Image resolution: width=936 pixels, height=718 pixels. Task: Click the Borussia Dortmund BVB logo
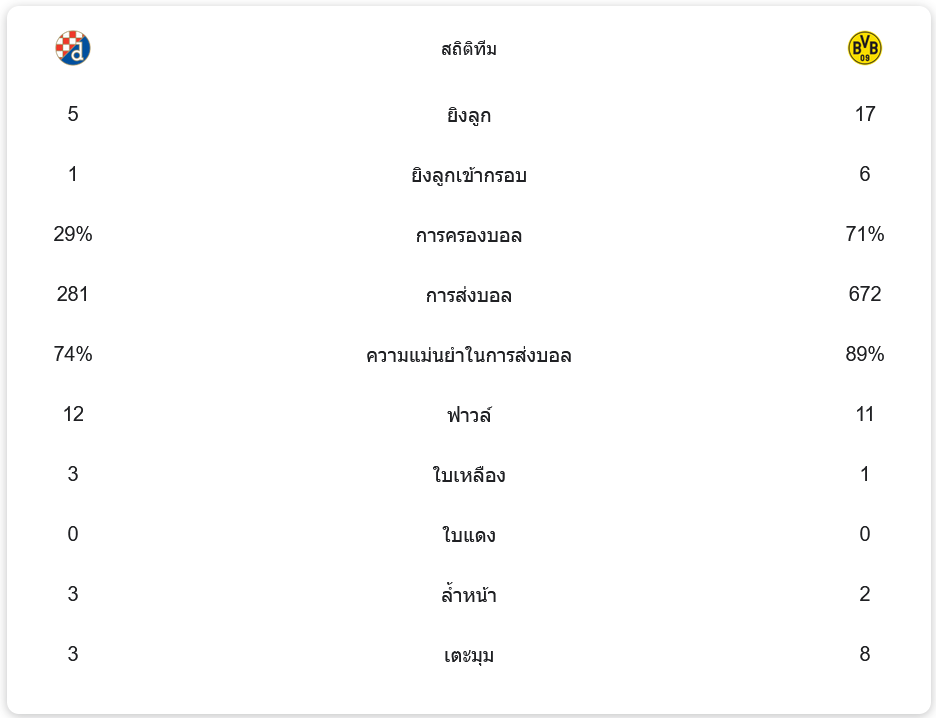click(864, 48)
